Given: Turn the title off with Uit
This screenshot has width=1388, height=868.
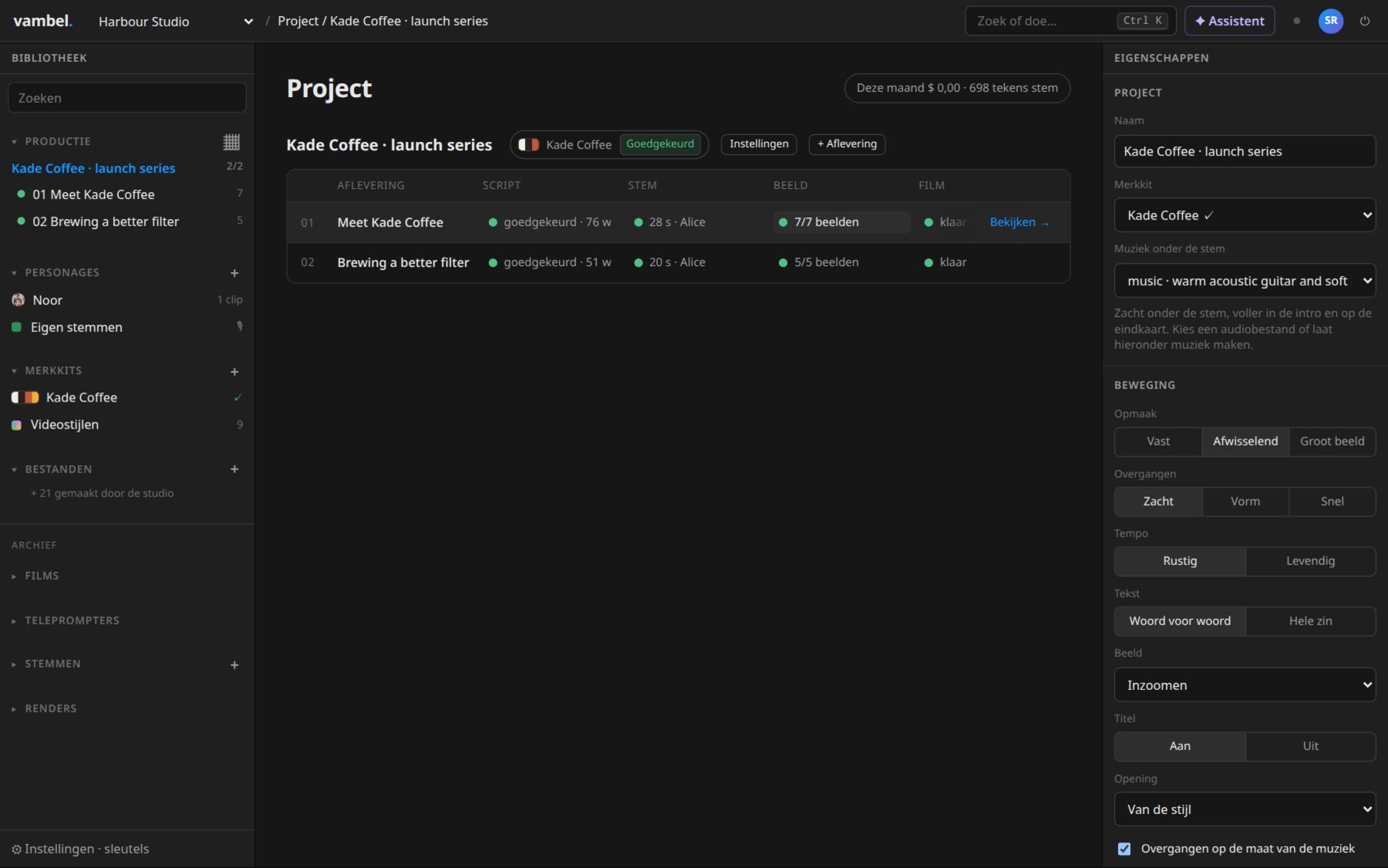Looking at the screenshot, I should click(x=1311, y=745).
